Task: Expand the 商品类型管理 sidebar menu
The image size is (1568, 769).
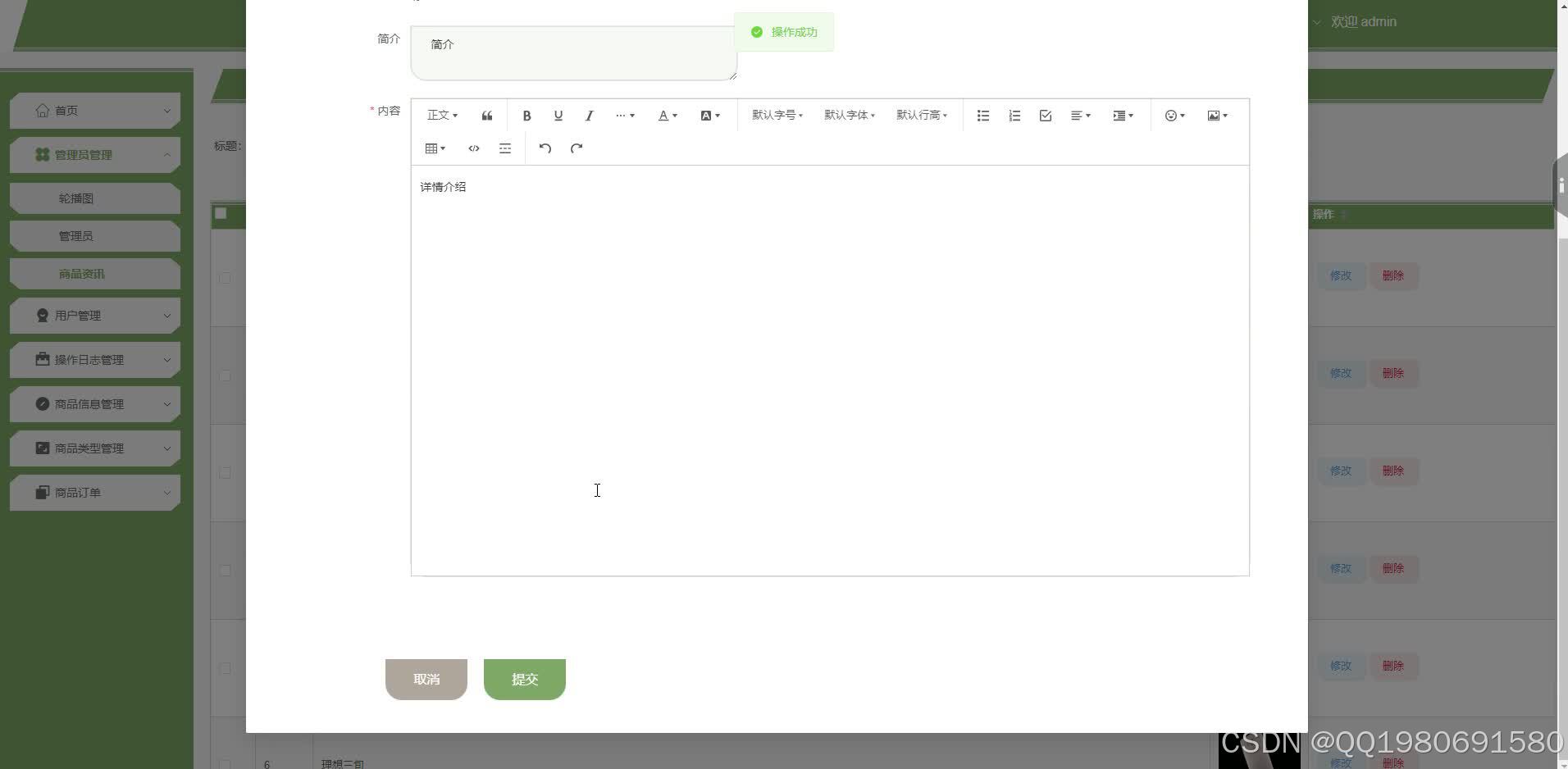Action: 95,448
